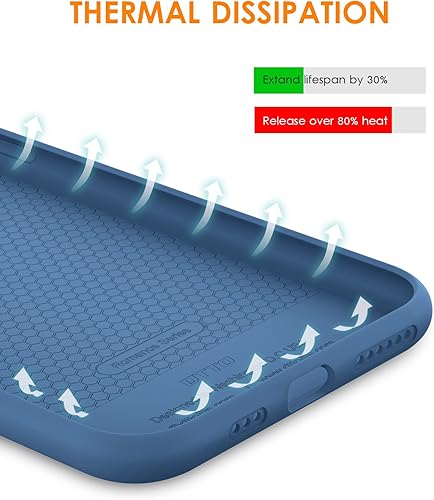Click the charging port cutout on the case
This screenshot has height=500, width=434.
click(308, 387)
